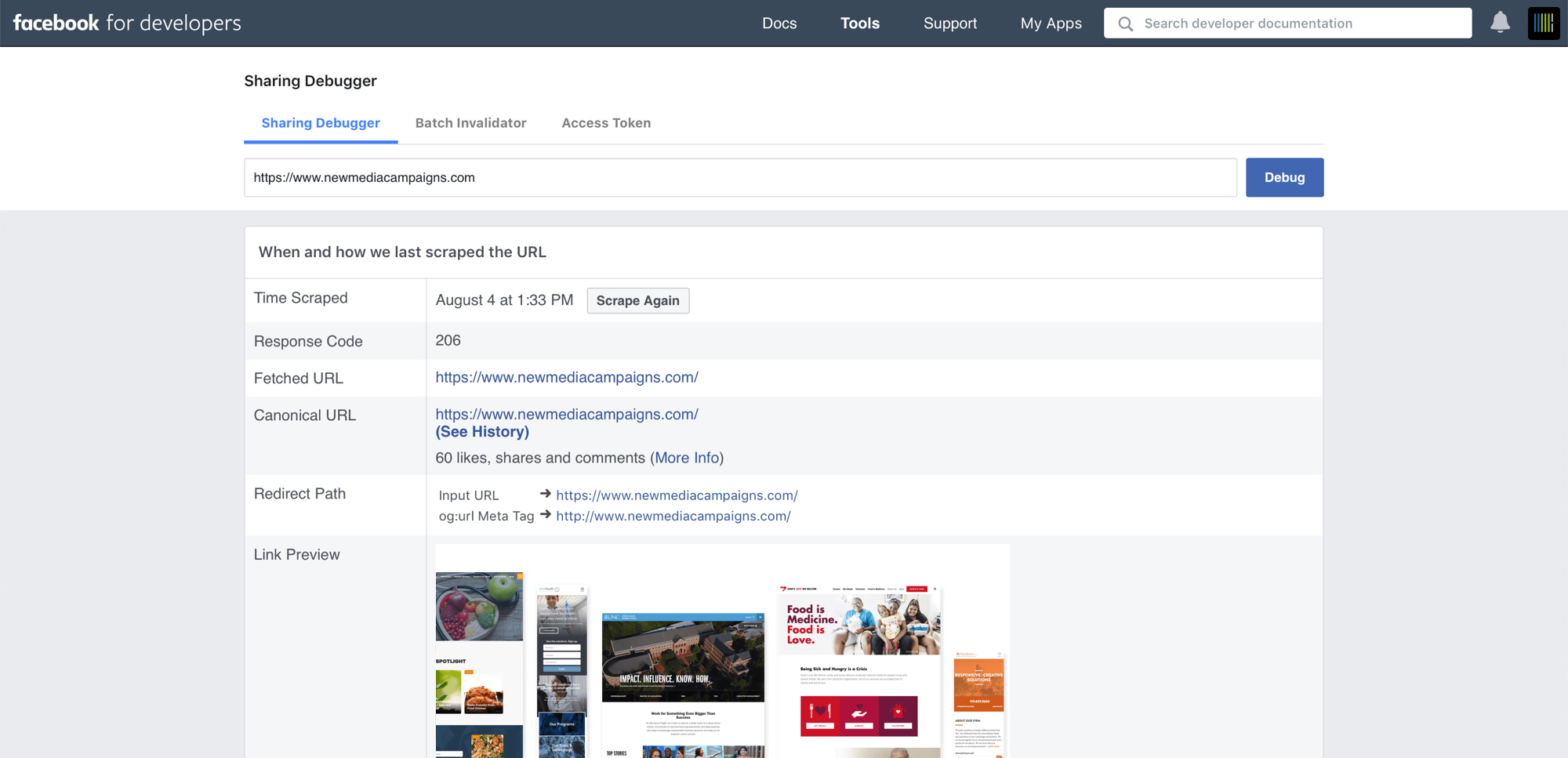The image size is (1568, 758).
Task: Click the Response Code value 206
Action: (x=448, y=340)
